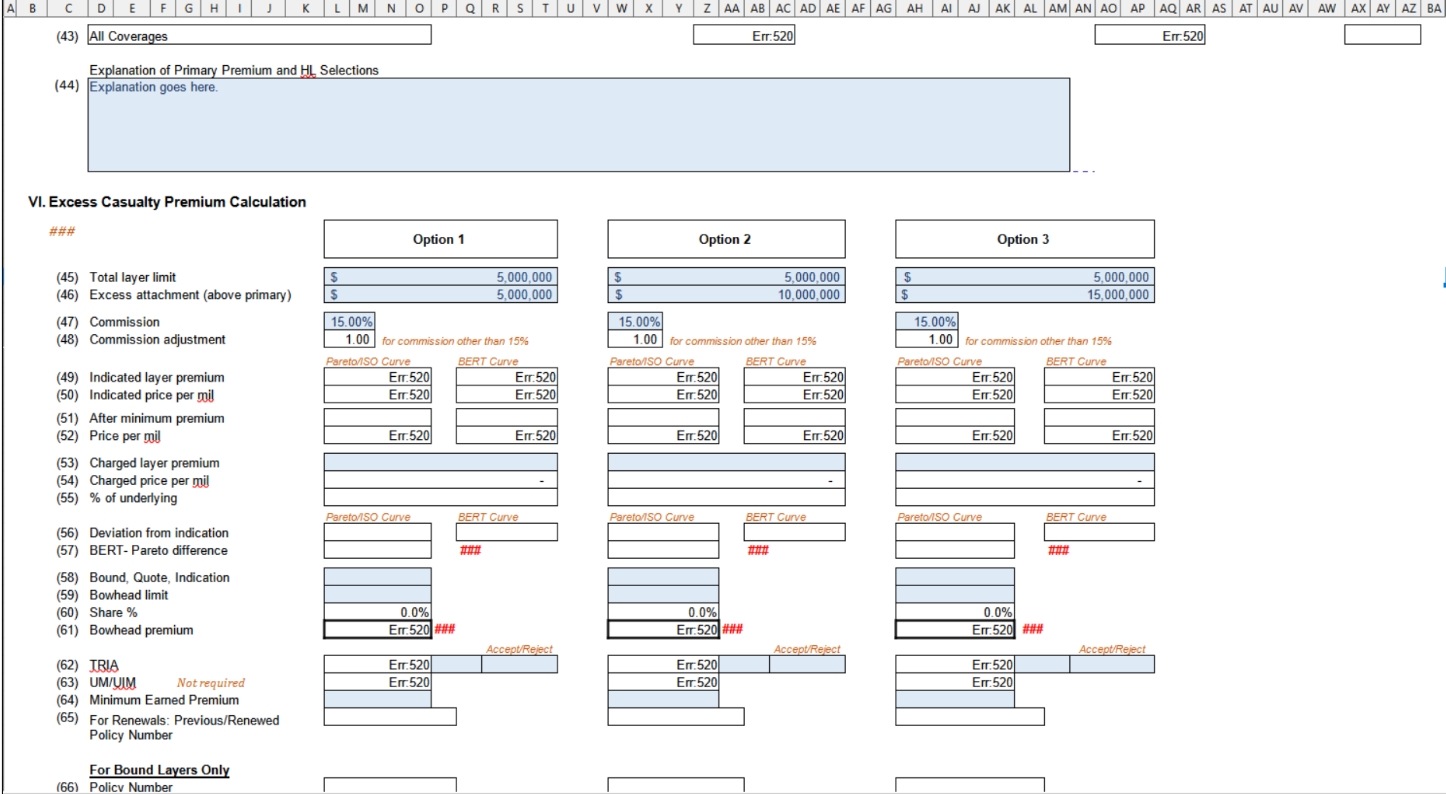
Task: Click Option 2 excess attachment 10,000,000 cell
Action: click(726, 295)
